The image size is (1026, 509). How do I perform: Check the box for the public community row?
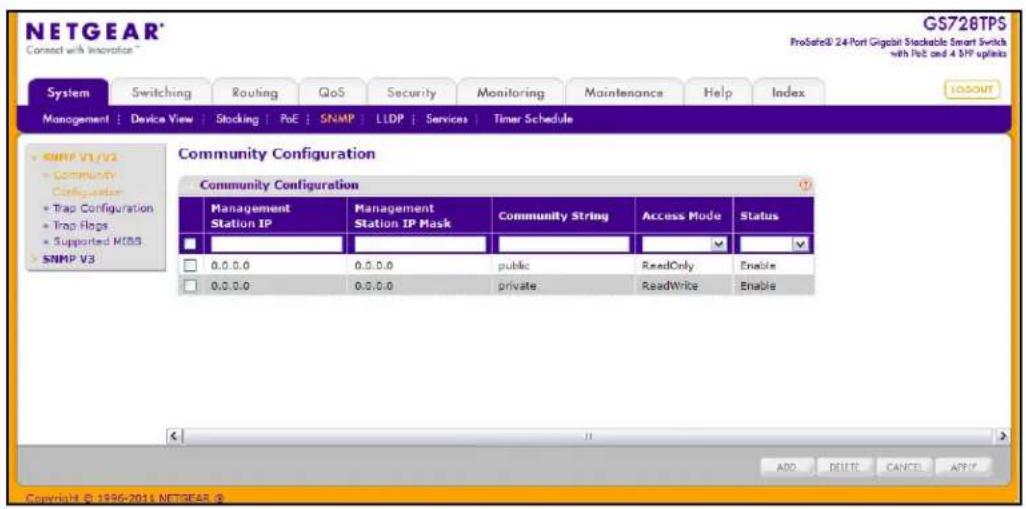[x=190, y=266]
